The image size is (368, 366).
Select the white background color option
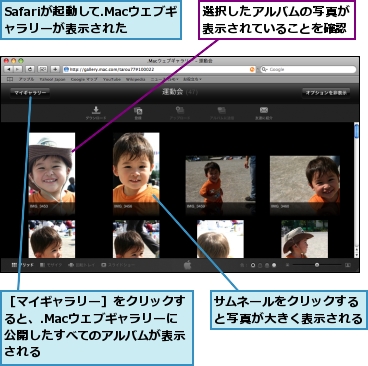[274, 265]
